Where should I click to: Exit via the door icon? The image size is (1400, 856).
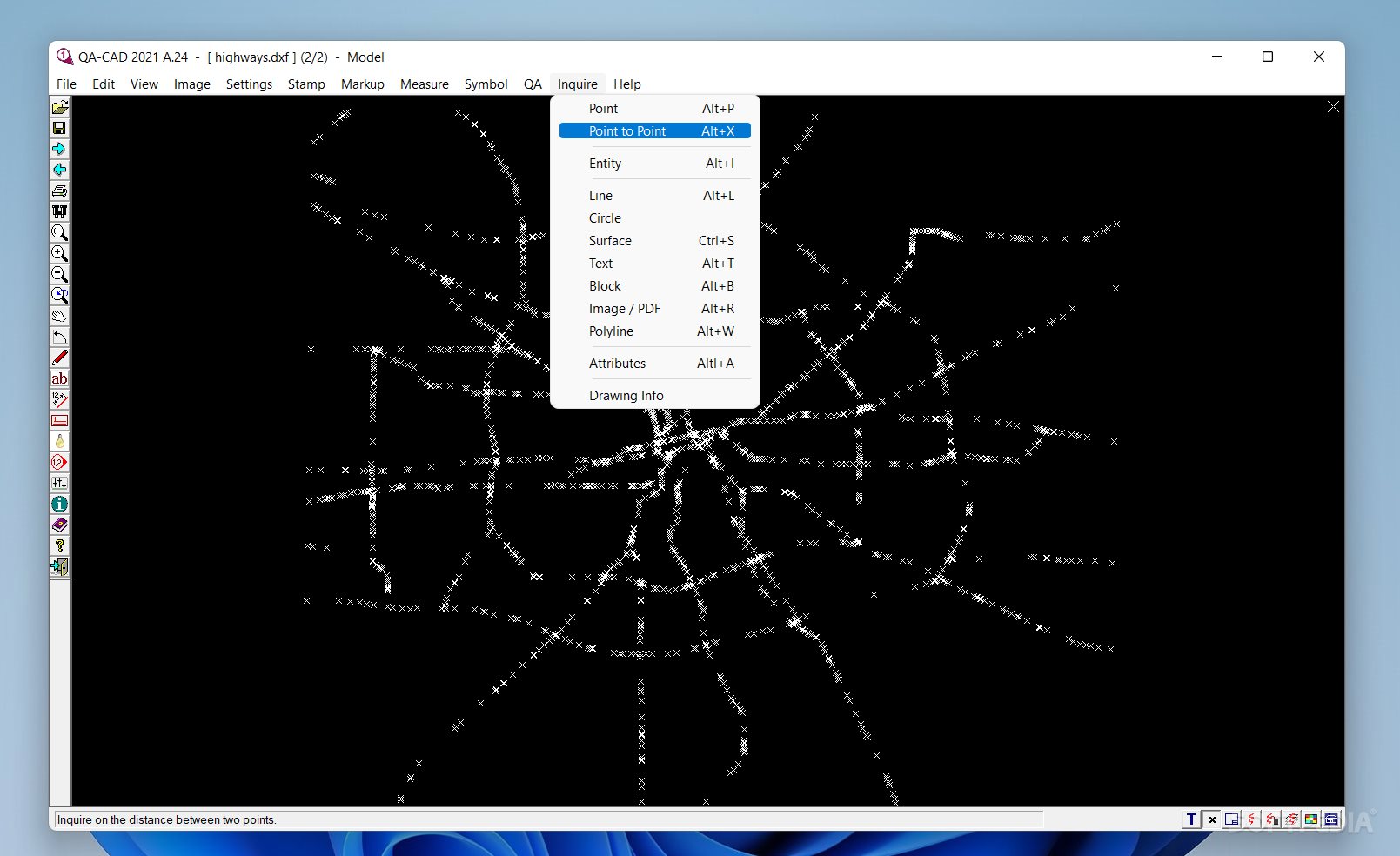point(59,566)
